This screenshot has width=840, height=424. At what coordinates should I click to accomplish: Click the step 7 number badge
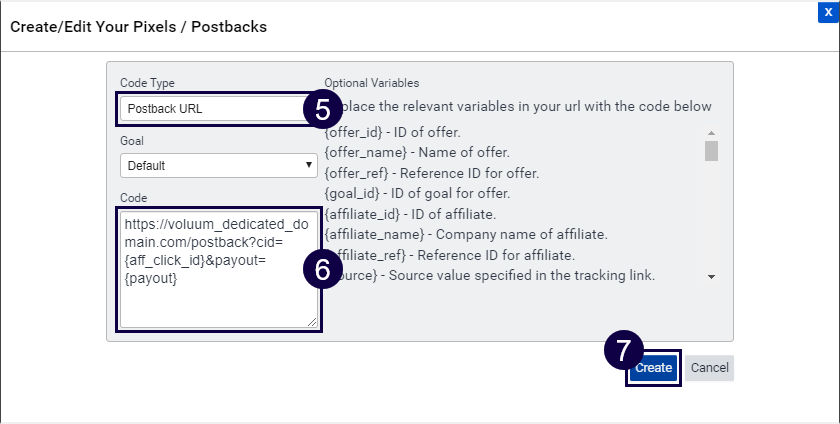[x=623, y=351]
